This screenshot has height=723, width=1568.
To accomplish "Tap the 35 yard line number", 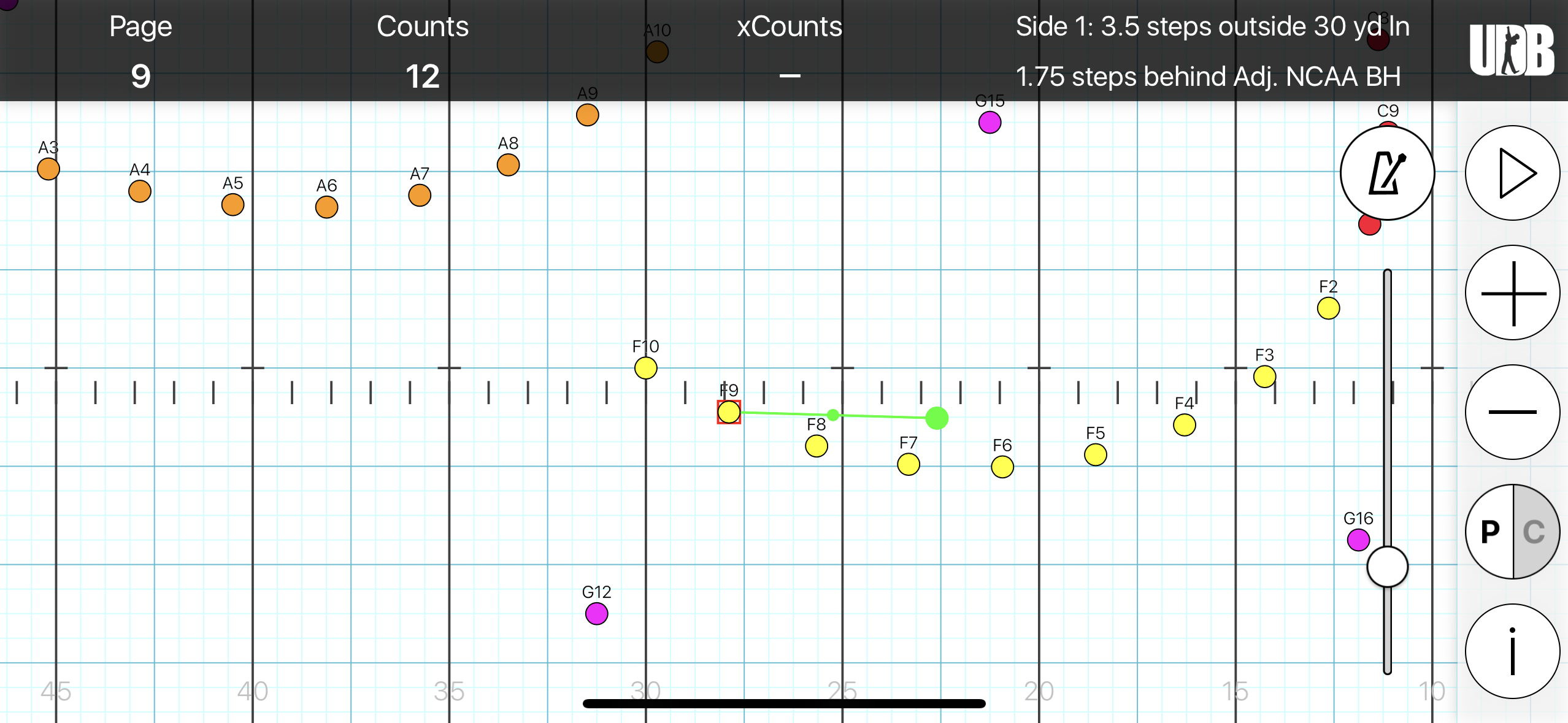I will point(449,692).
